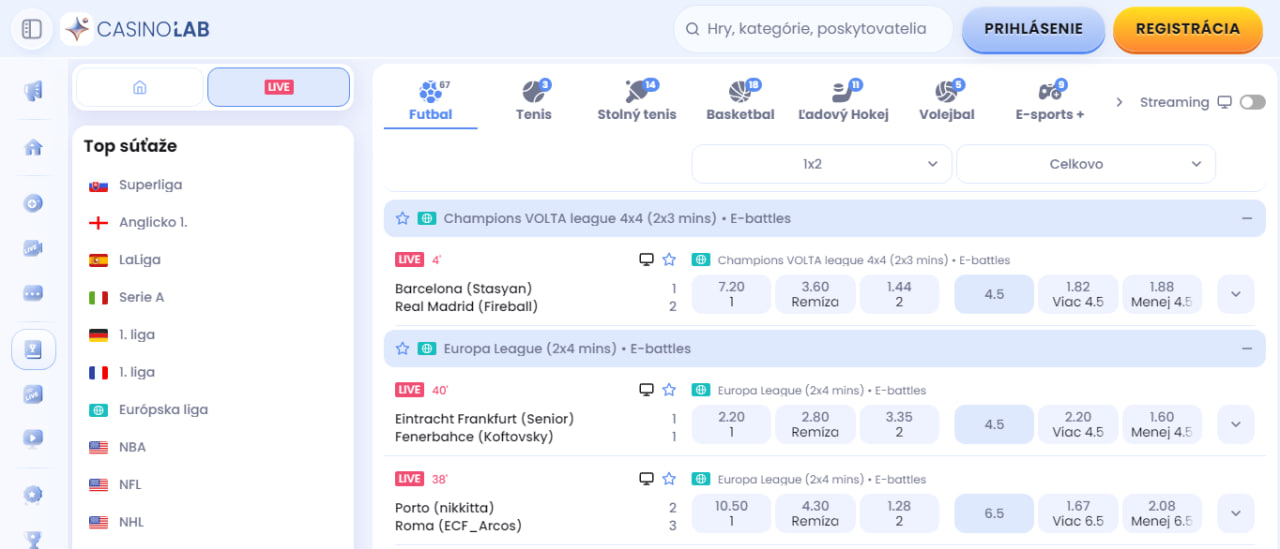This screenshot has height=549, width=1280.
Task: Open stream icon for Barcelona match
Action: click(646, 260)
